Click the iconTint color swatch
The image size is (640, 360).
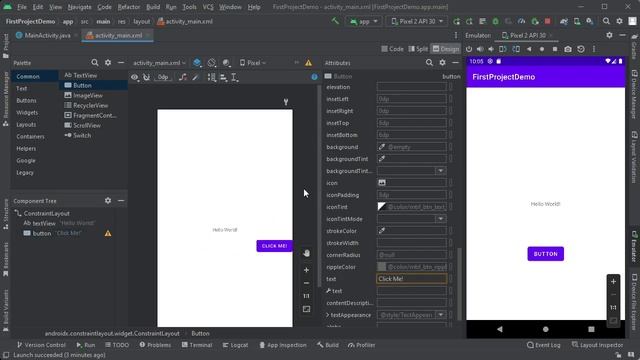click(381, 207)
